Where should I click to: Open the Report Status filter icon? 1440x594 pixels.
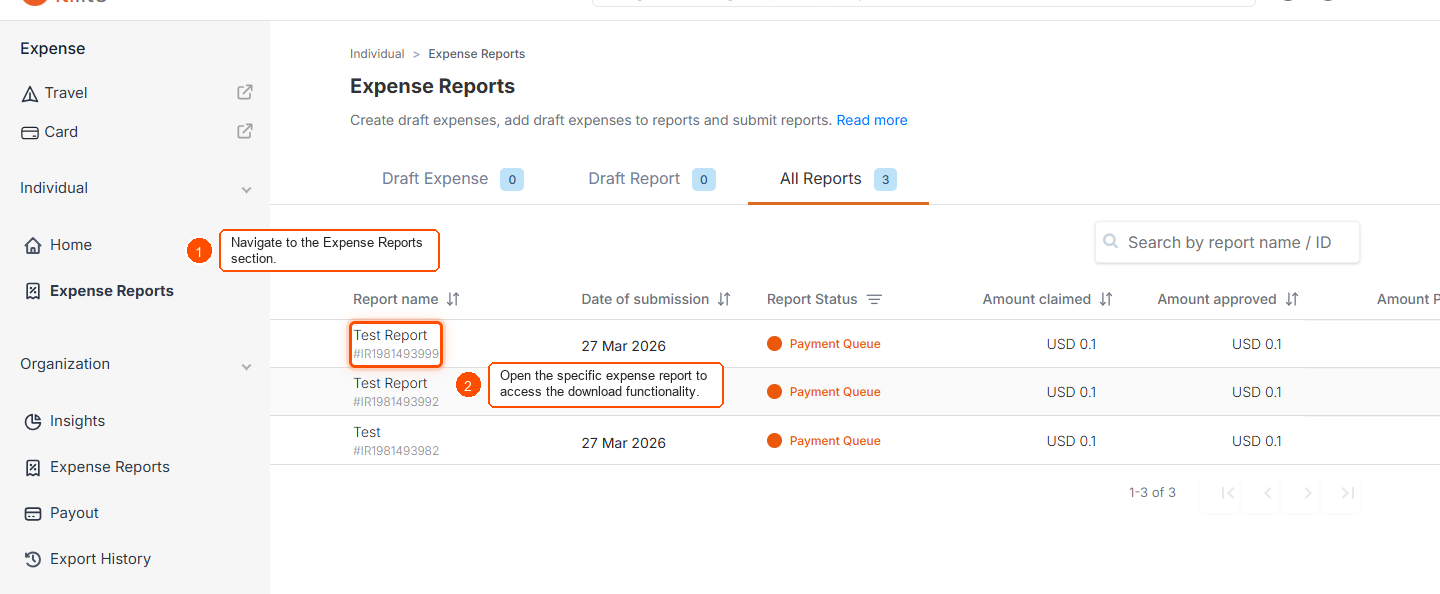tap(874, 299)
